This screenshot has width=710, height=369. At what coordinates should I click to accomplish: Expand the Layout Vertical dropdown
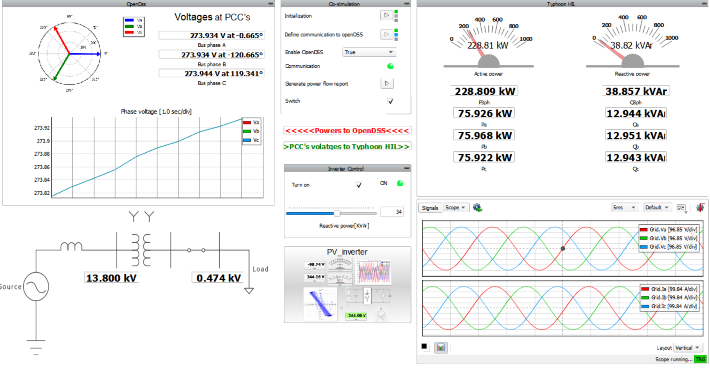(x=687, y=348)
